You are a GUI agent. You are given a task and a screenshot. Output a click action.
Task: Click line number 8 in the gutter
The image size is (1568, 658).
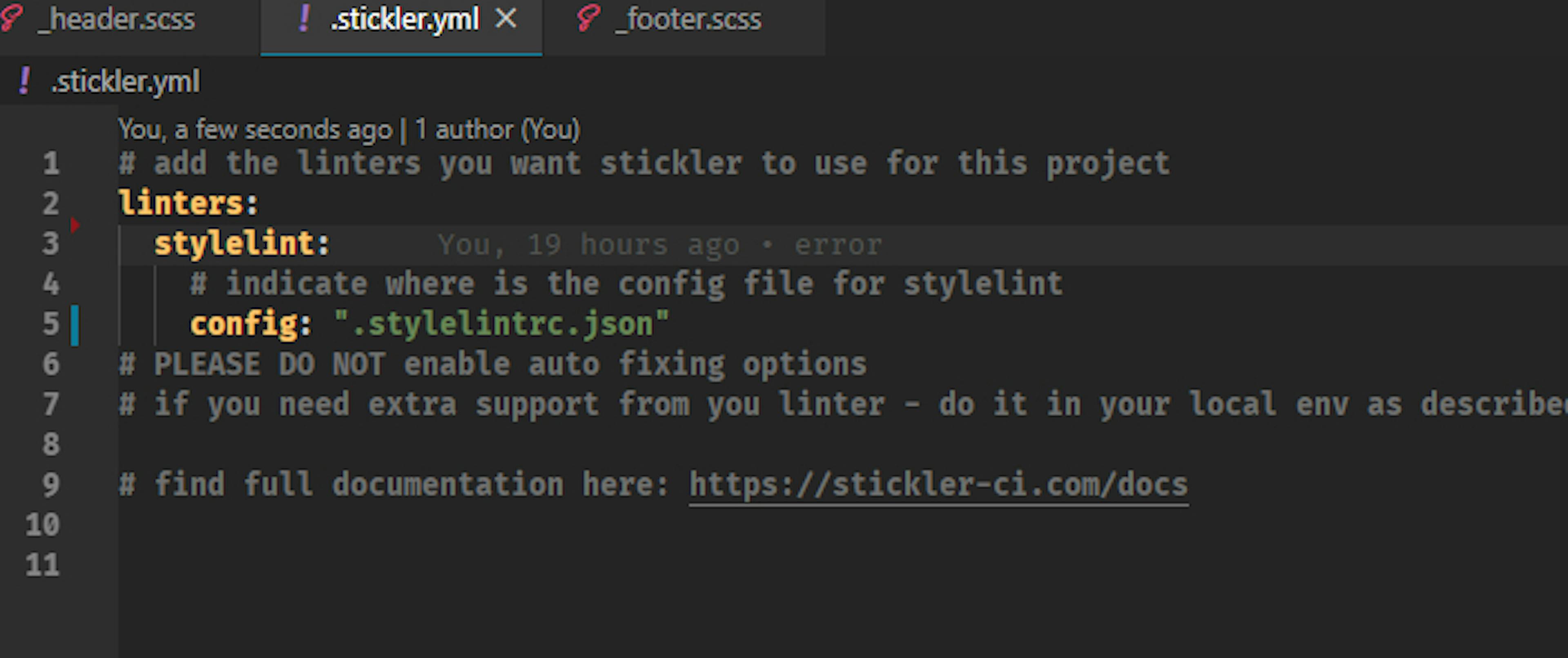(51, 444)
